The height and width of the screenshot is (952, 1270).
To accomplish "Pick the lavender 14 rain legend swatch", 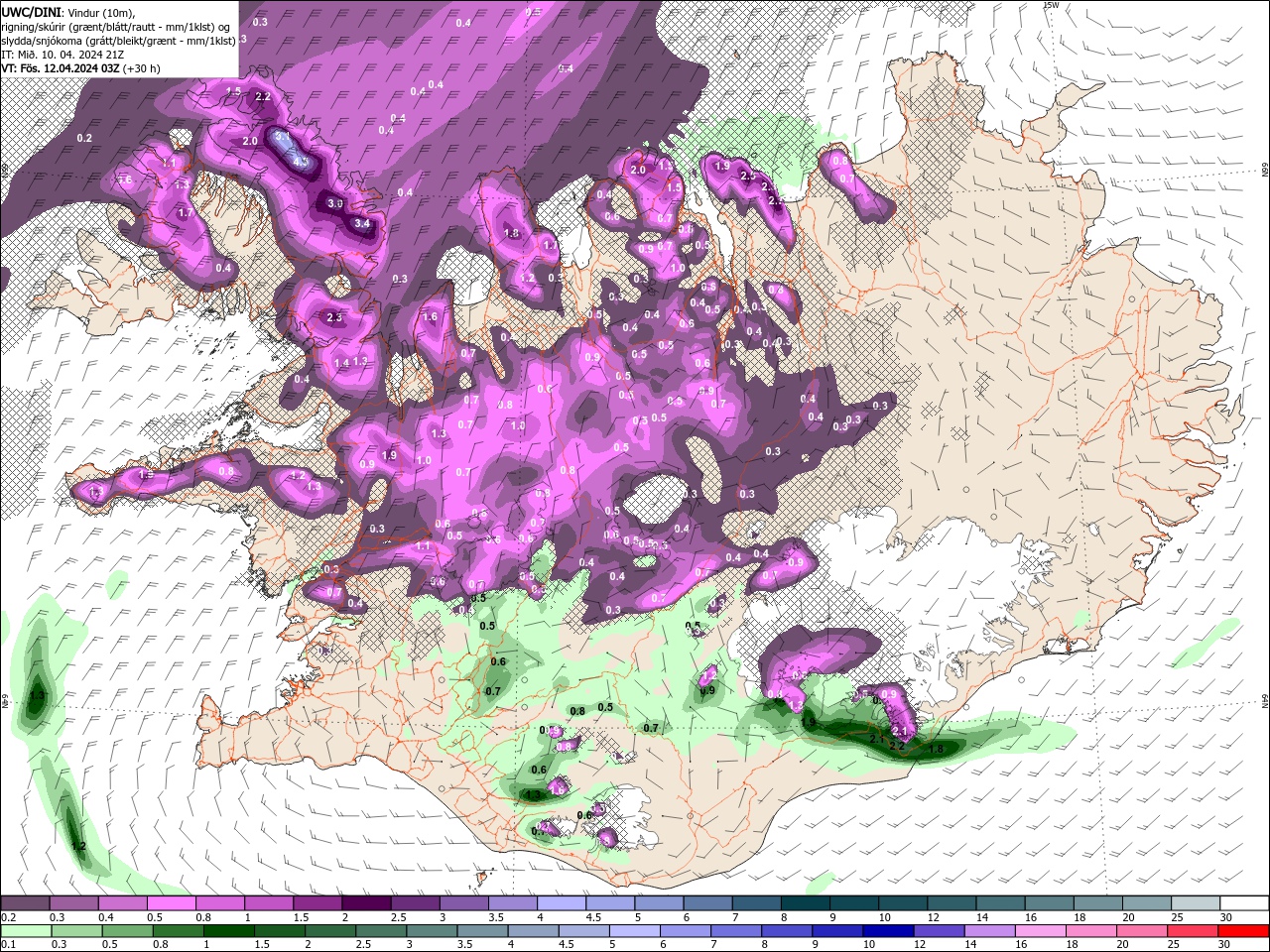I will (x=989, y=931).
